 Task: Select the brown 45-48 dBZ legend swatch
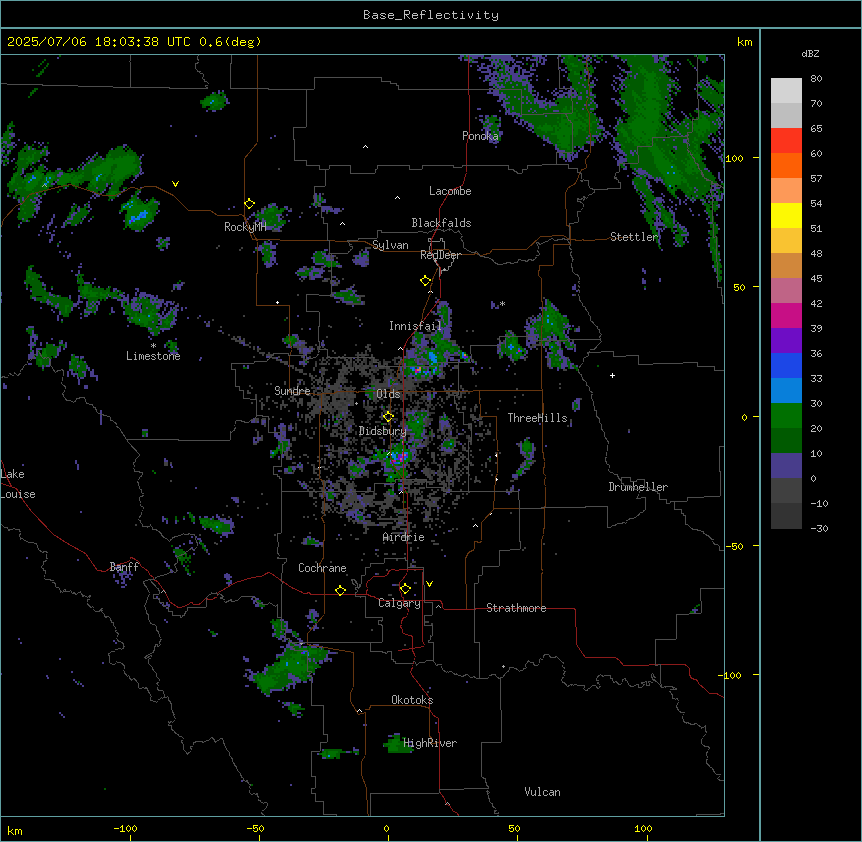[x=786, y=265]
